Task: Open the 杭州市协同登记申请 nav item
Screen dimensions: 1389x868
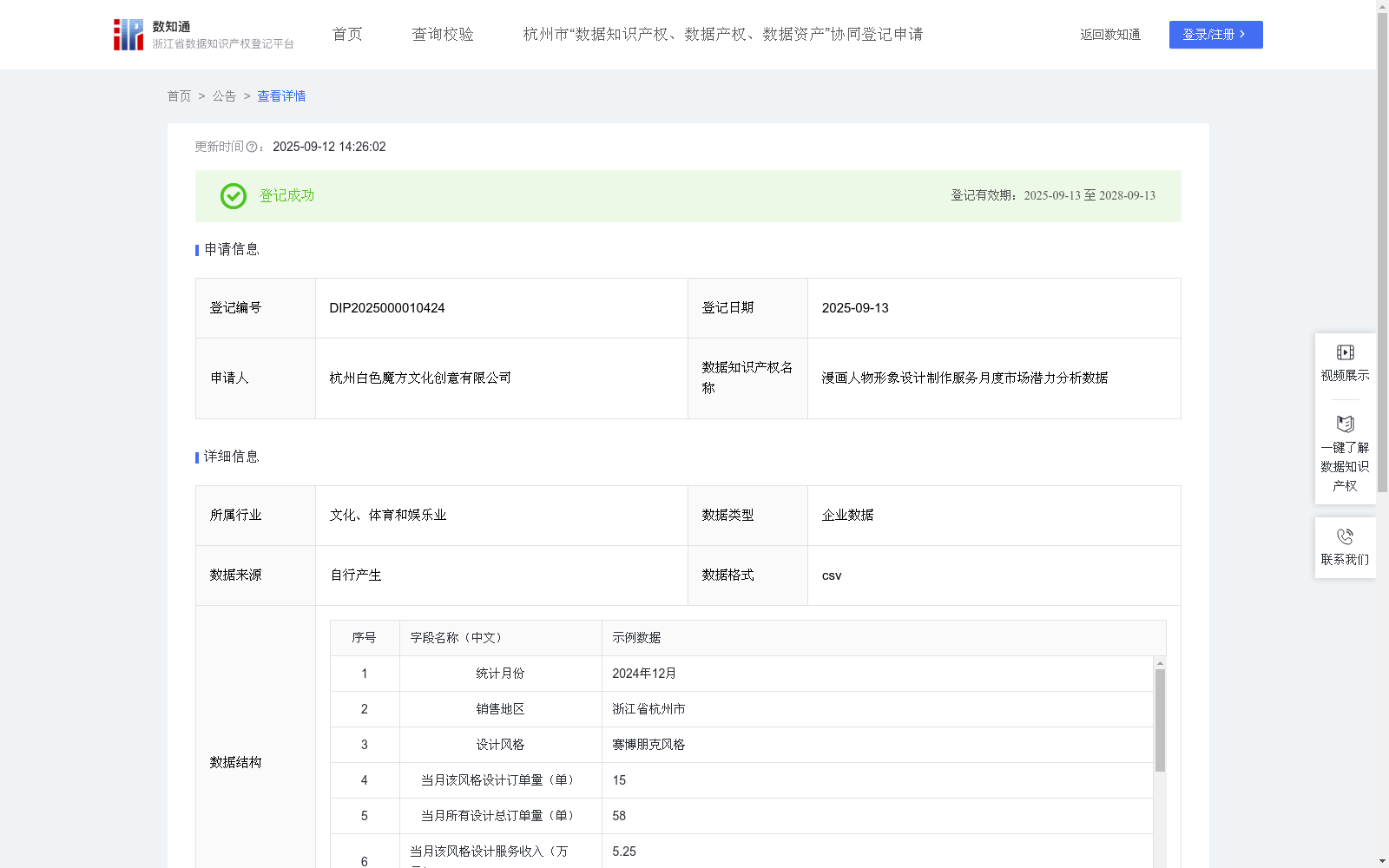Action: [x=723, y=35]
